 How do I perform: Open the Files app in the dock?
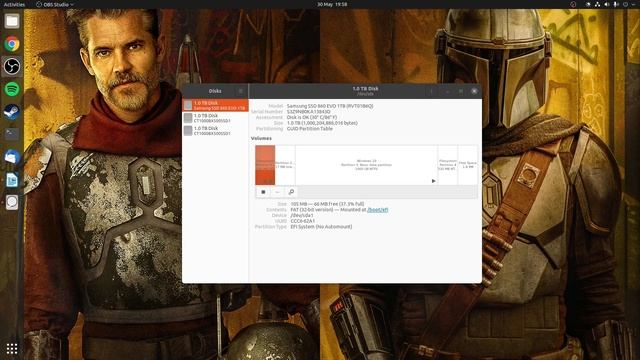(x=12, y=21)
